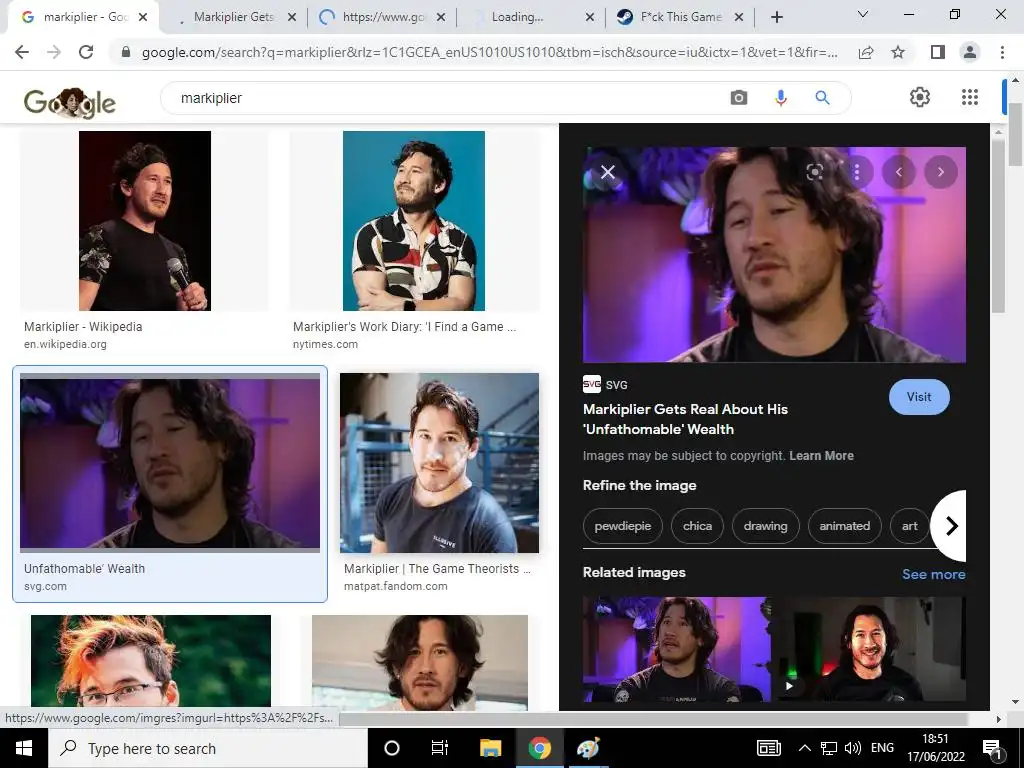
Task: Open the notification center icon
Action: [991, 749]
